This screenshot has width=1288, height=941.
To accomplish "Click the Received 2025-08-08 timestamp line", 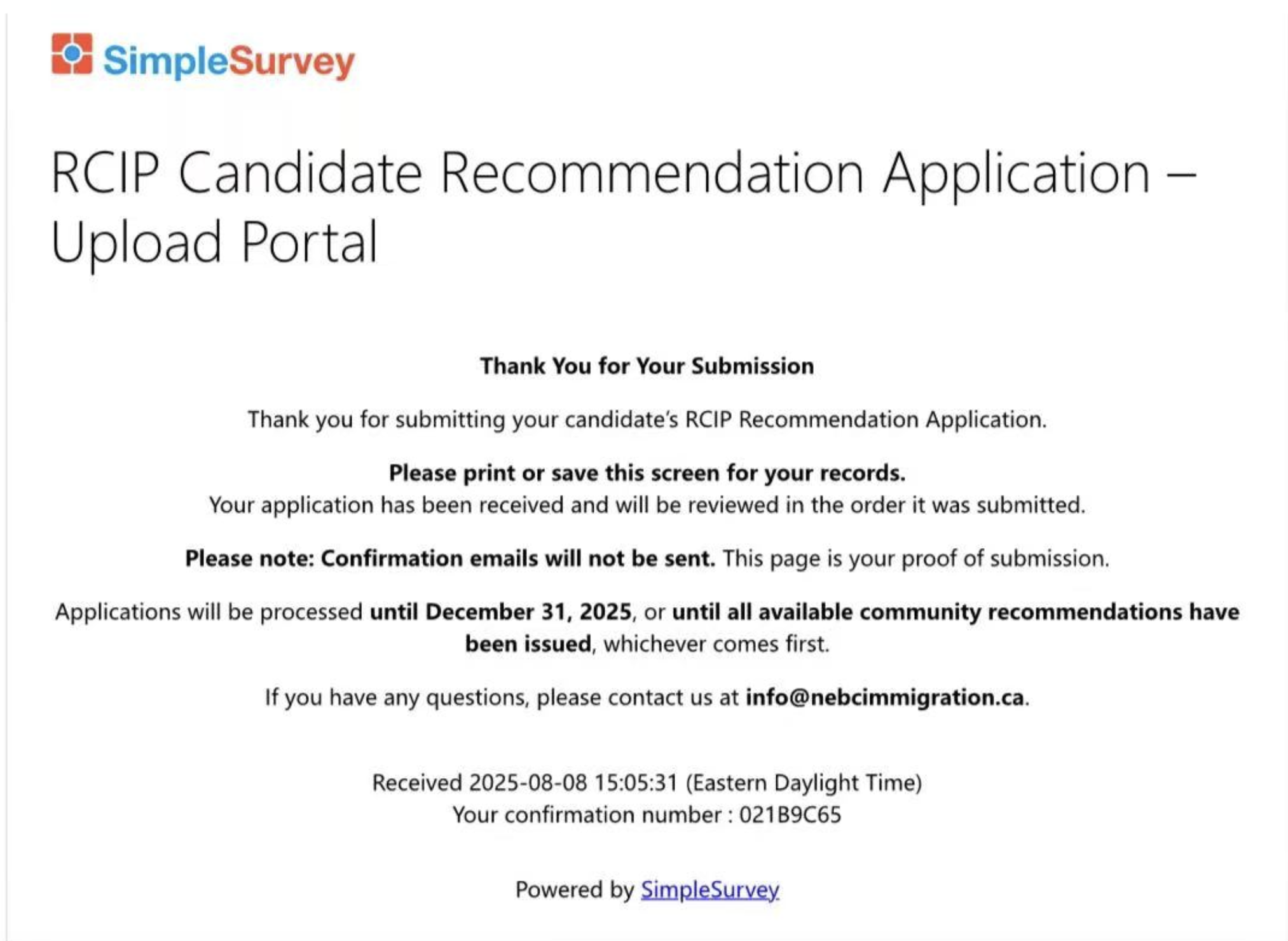I will coord(647,782).
